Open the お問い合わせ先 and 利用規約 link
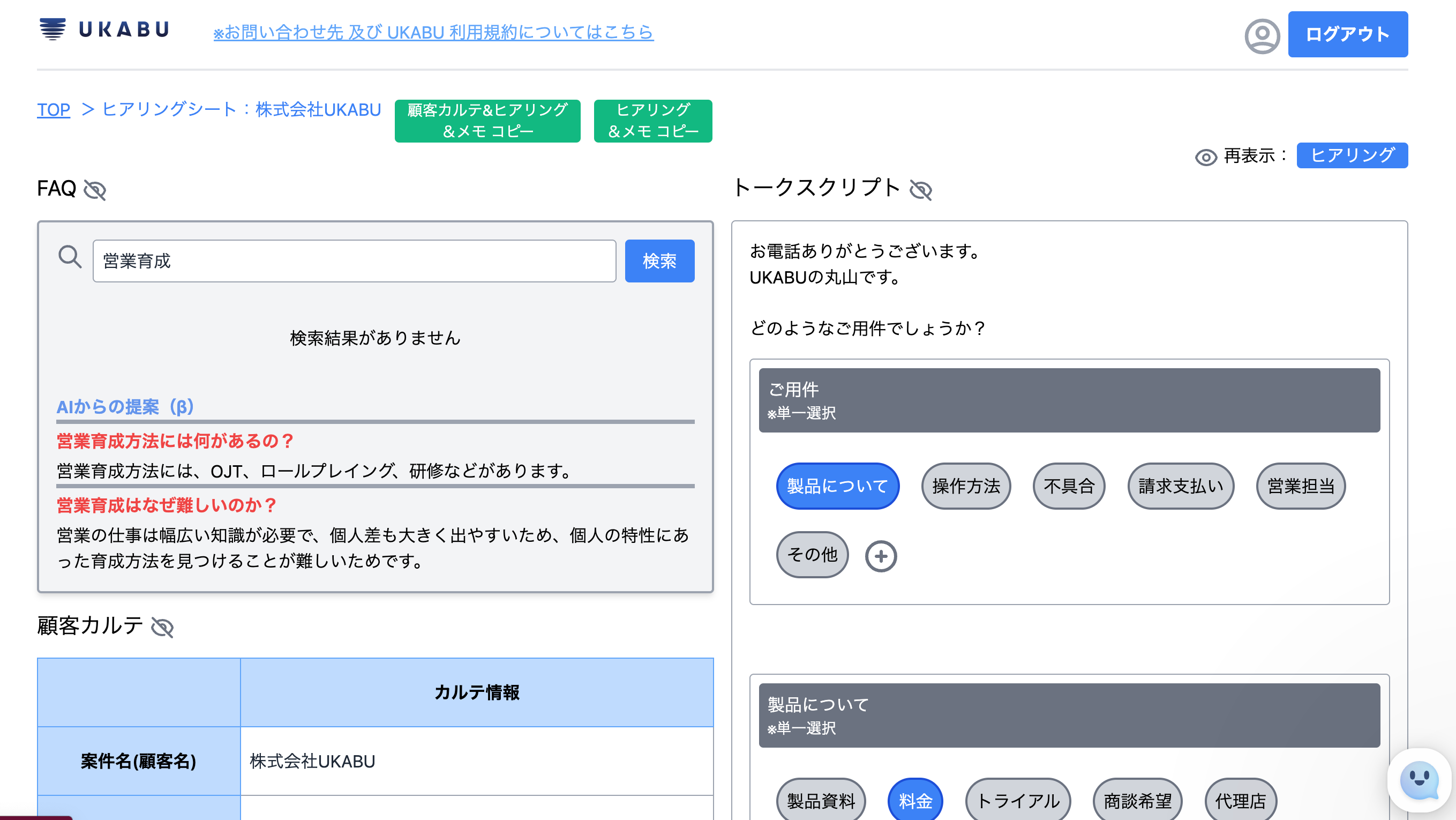Viewport: 1456px width, 820px height. 433,32
